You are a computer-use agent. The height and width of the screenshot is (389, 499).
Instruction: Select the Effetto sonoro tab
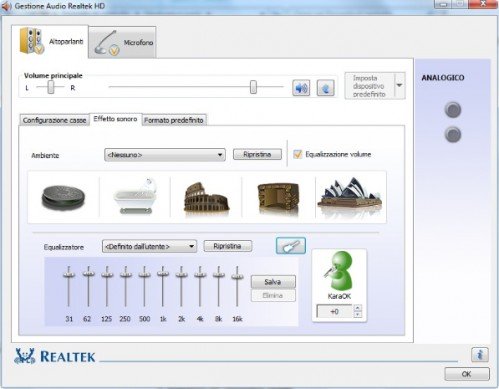[x=115, y=119]
